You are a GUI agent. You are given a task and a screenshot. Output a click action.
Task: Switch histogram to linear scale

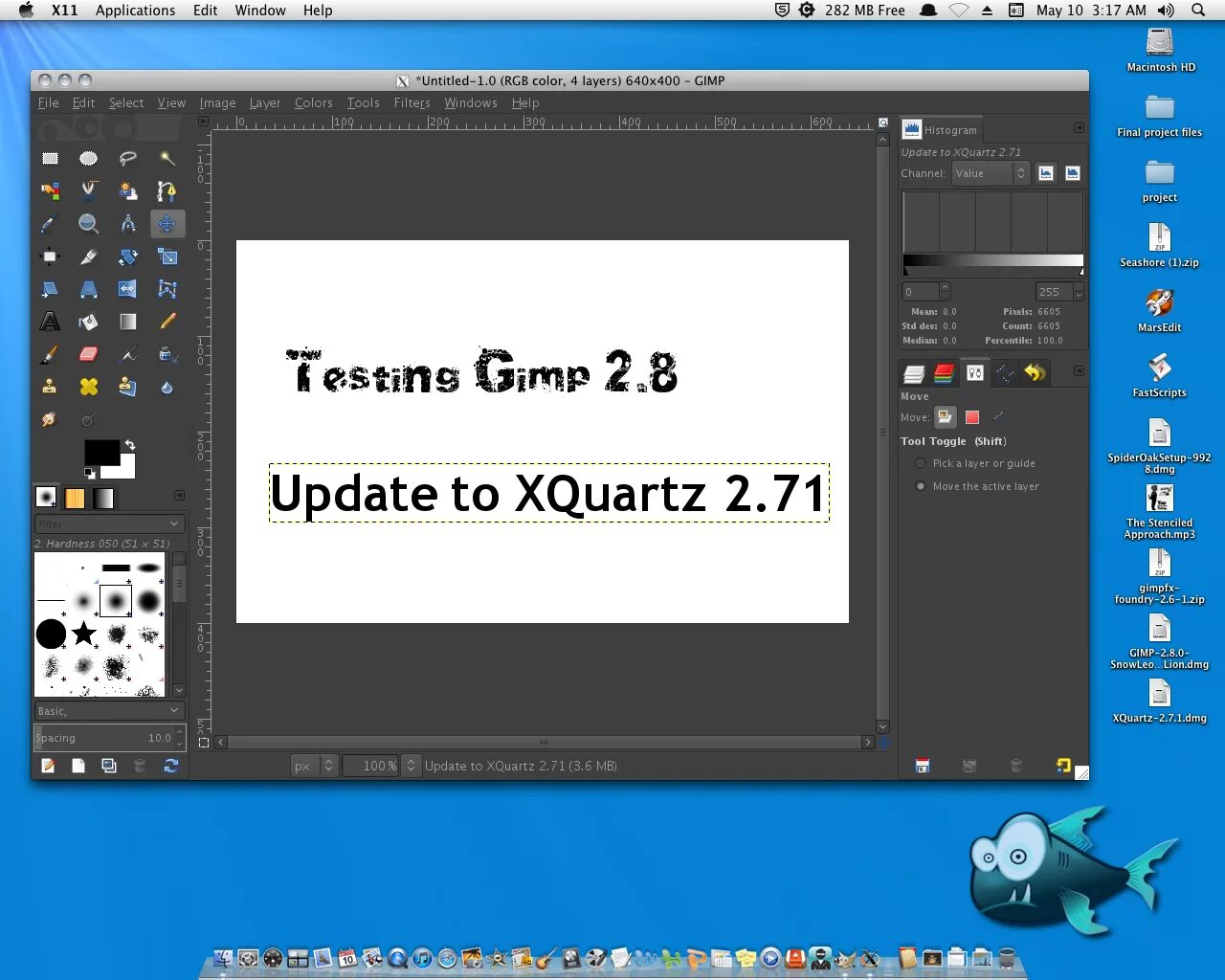coord(1046,173)
